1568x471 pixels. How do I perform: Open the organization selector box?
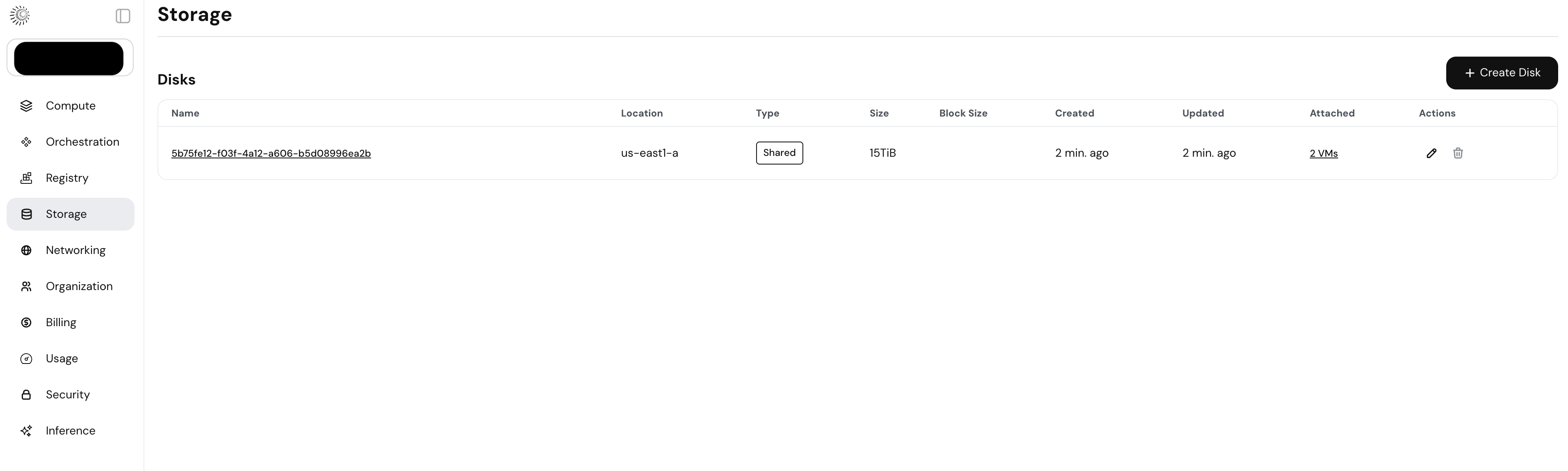(70, 58)
